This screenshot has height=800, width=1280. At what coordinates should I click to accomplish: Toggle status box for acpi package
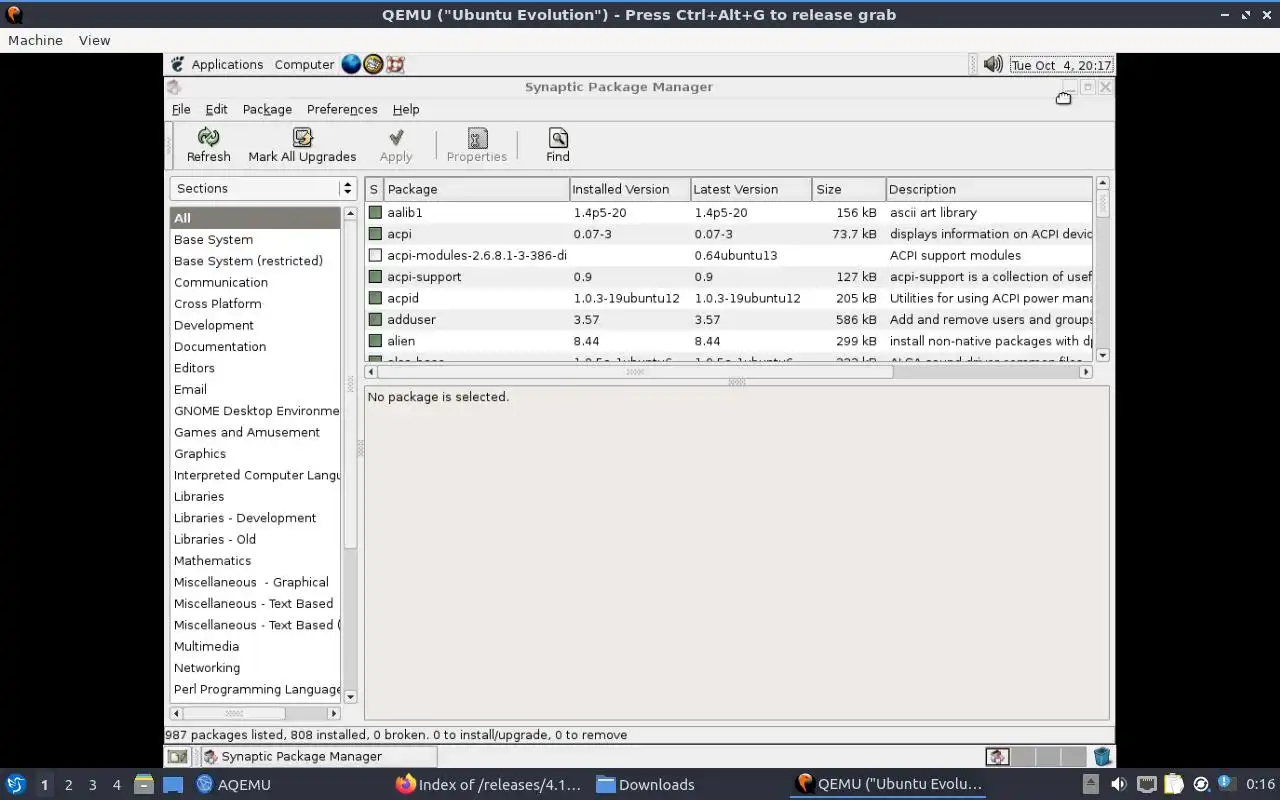[x=375, y=234]
